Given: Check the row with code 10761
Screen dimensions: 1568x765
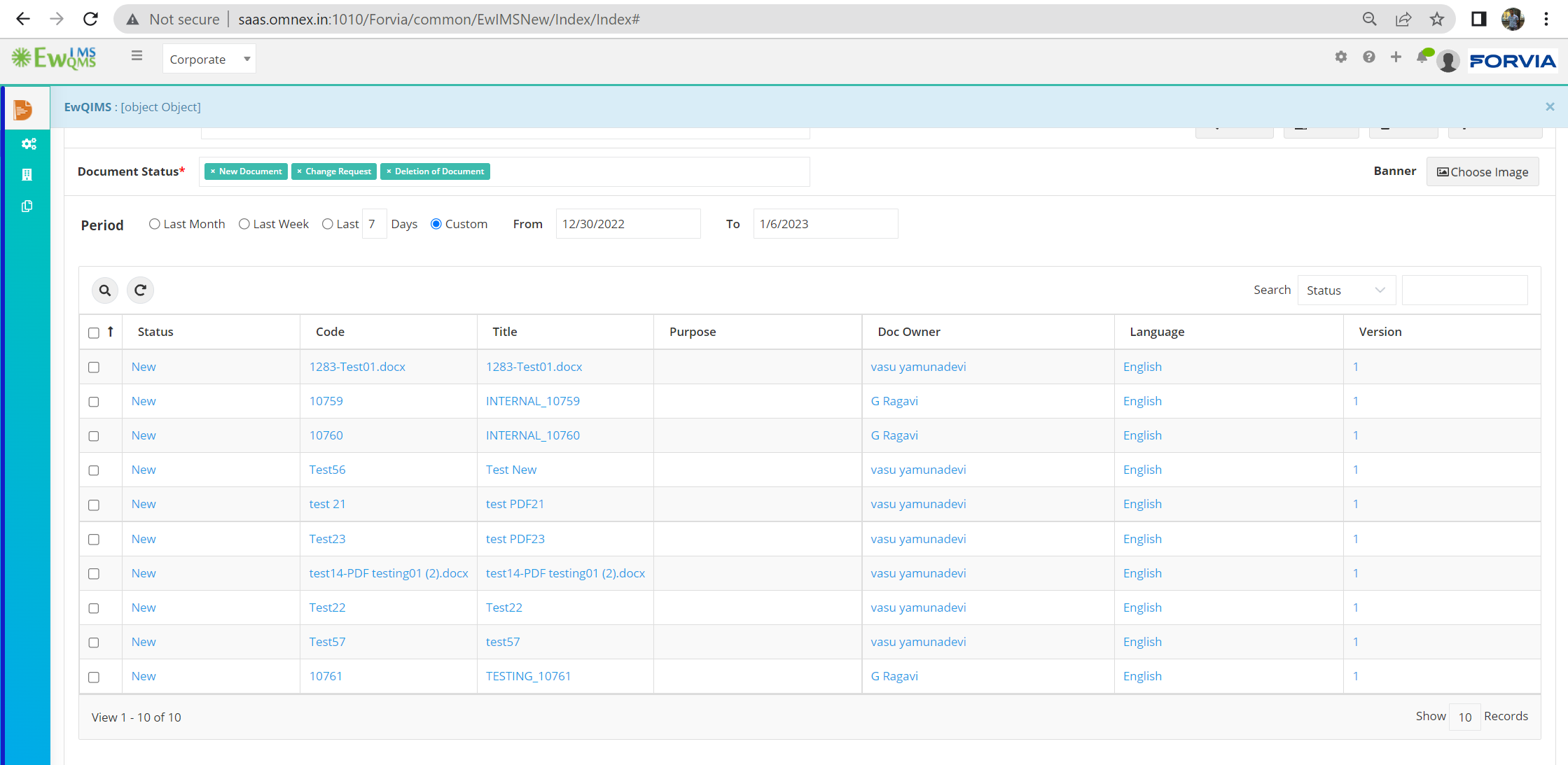Looking at the screenshot, I should (94, 676).
